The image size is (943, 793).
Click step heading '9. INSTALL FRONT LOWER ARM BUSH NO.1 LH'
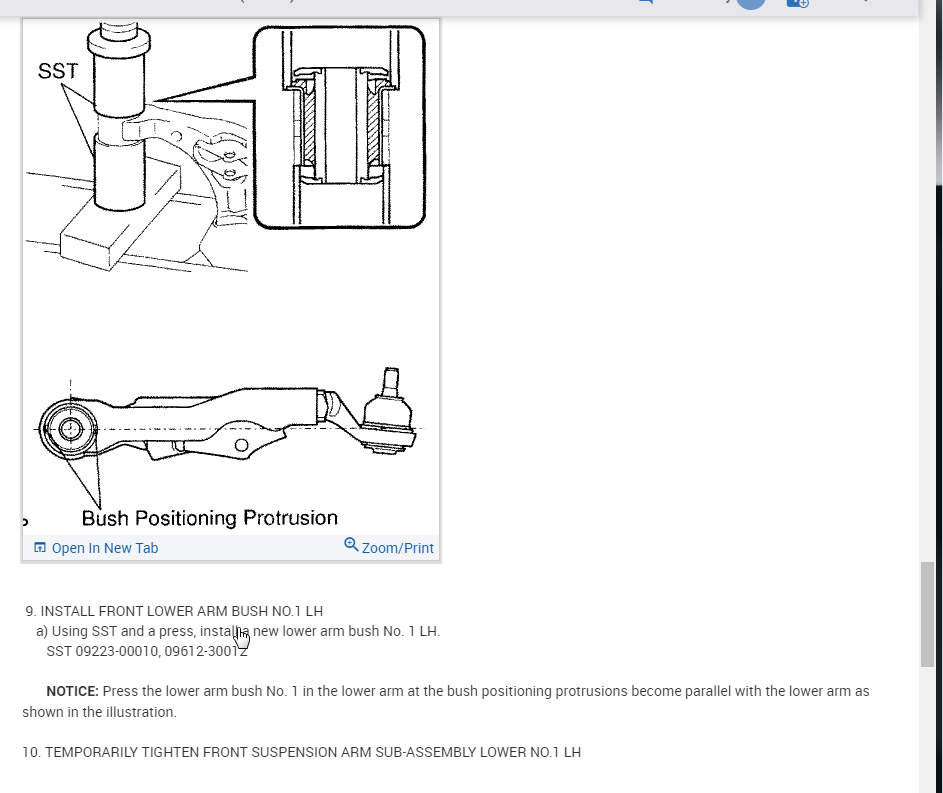174,611
